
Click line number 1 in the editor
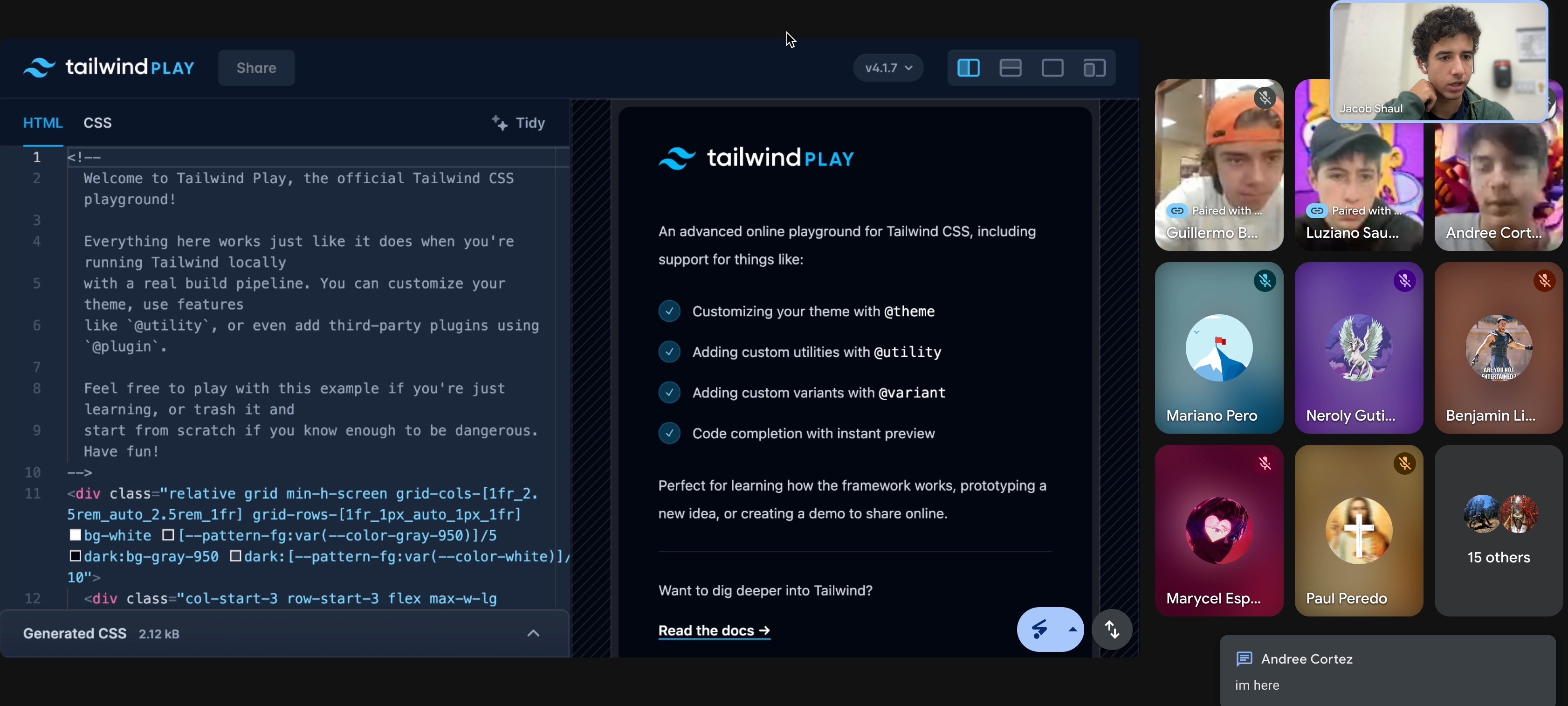[36, 157]
